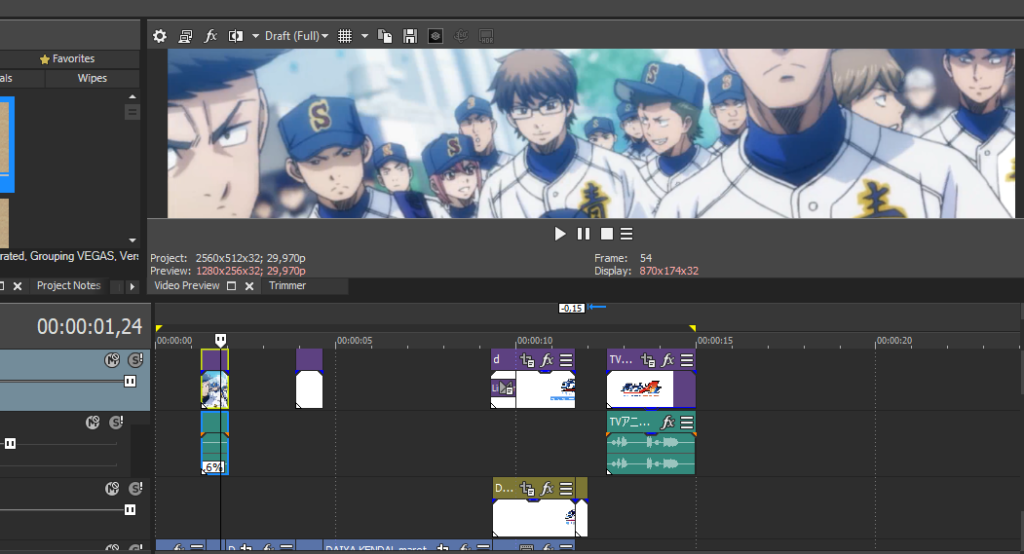
Task: Switch to the Project Notes tab
Action: pyautogui.click(x=68, y=286)
